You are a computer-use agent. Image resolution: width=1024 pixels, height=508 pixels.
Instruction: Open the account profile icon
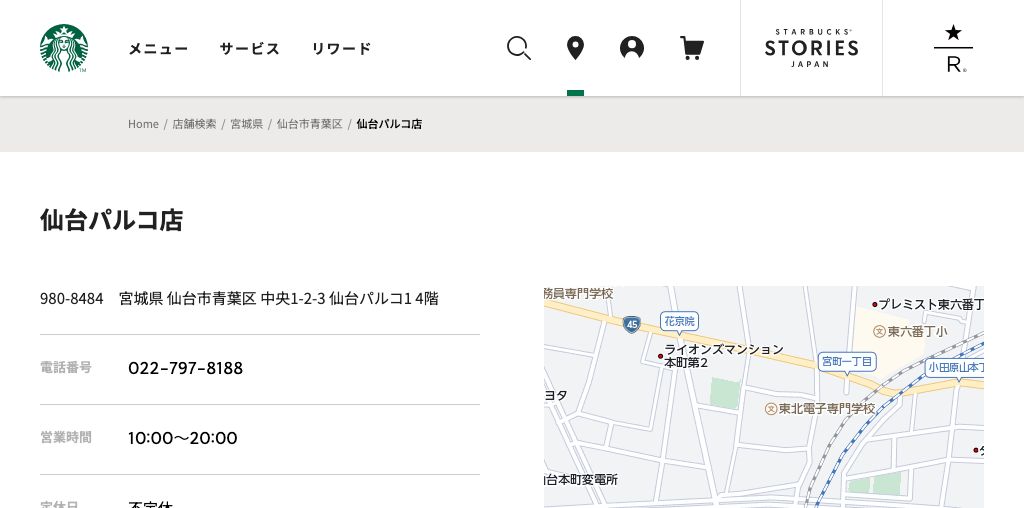click(x=632, y=48)
